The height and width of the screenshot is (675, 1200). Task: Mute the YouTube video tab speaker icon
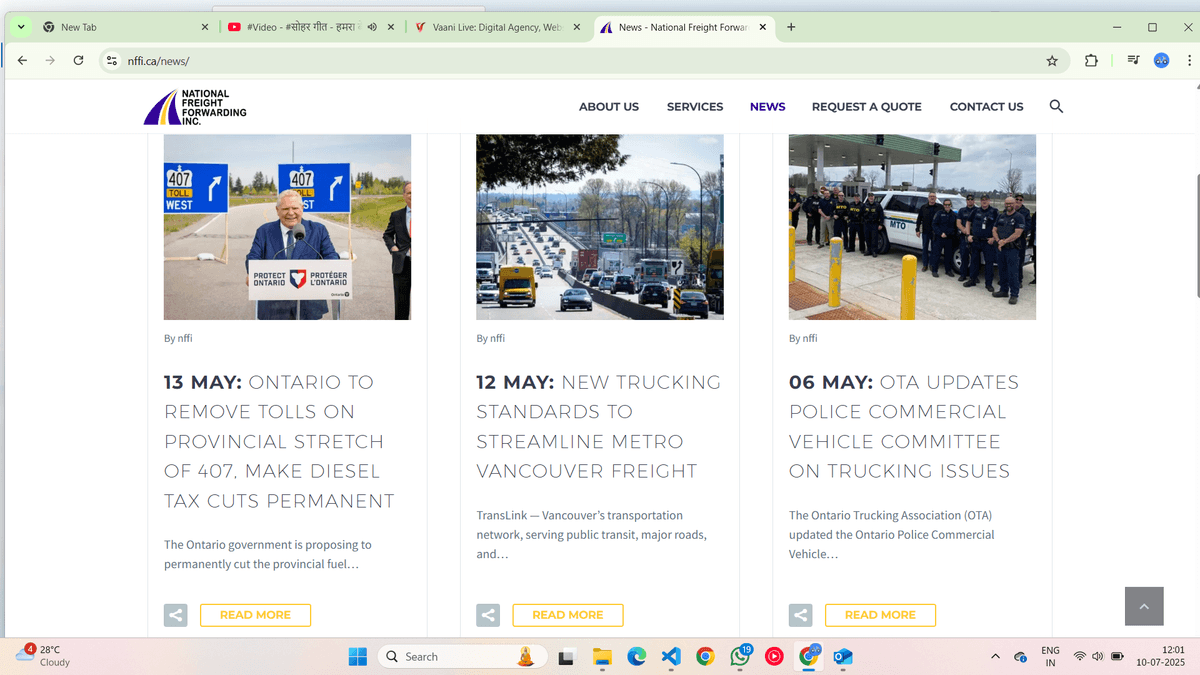pos(372,27)
